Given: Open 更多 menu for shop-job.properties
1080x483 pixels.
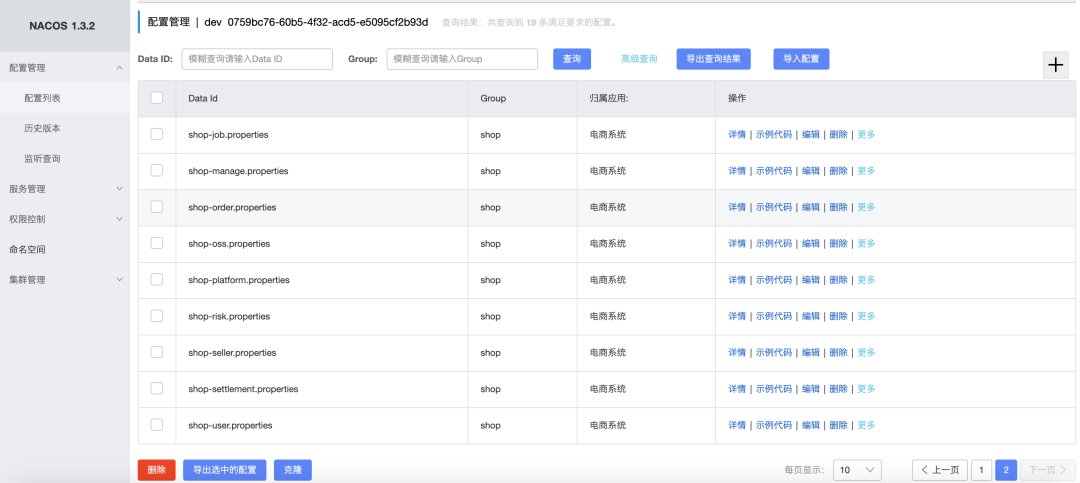Looking at the screenshot, I should pos(866,134).
